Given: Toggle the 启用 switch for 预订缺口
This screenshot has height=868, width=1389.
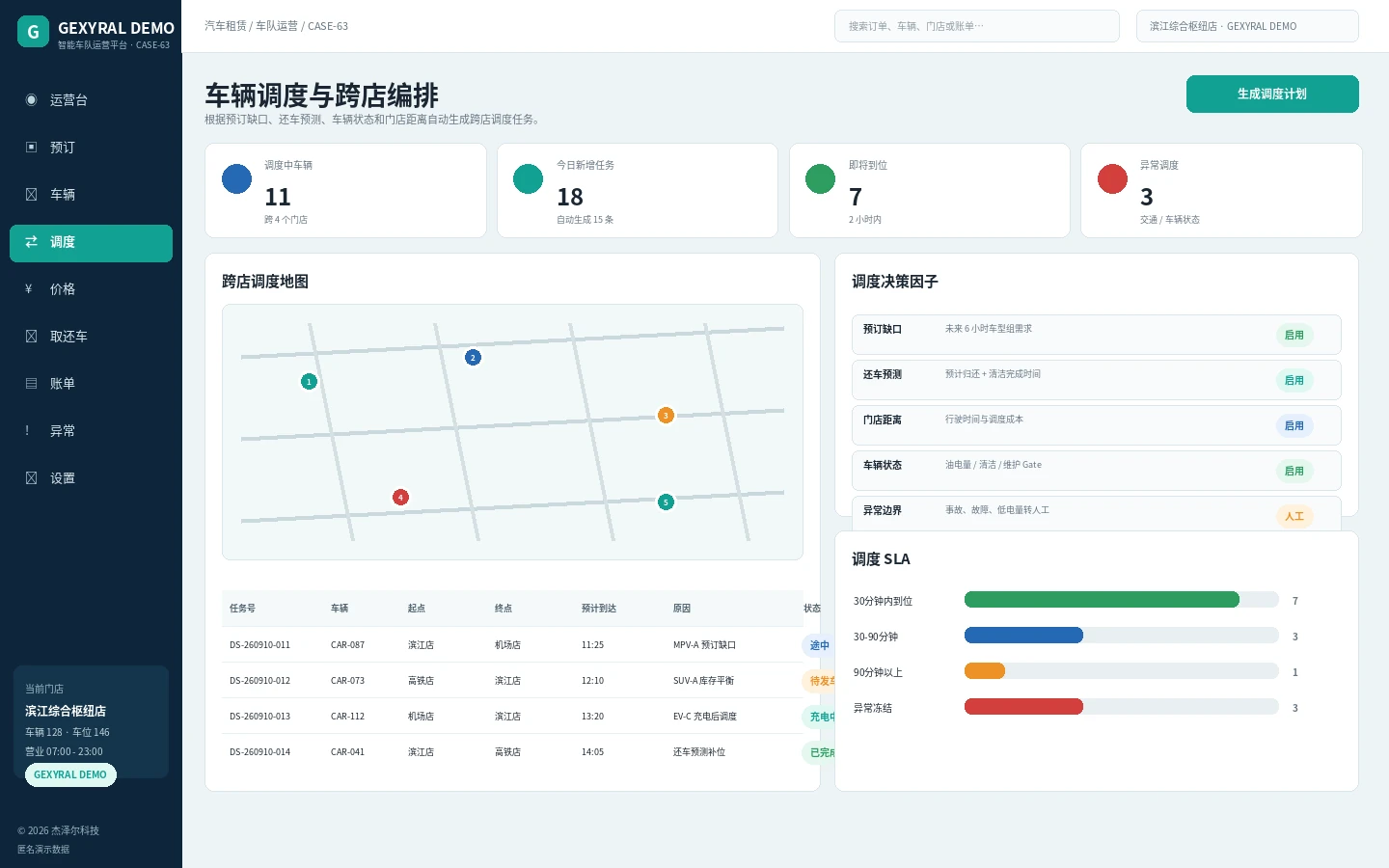Looking at the screenshot, I should (1294, 335).
